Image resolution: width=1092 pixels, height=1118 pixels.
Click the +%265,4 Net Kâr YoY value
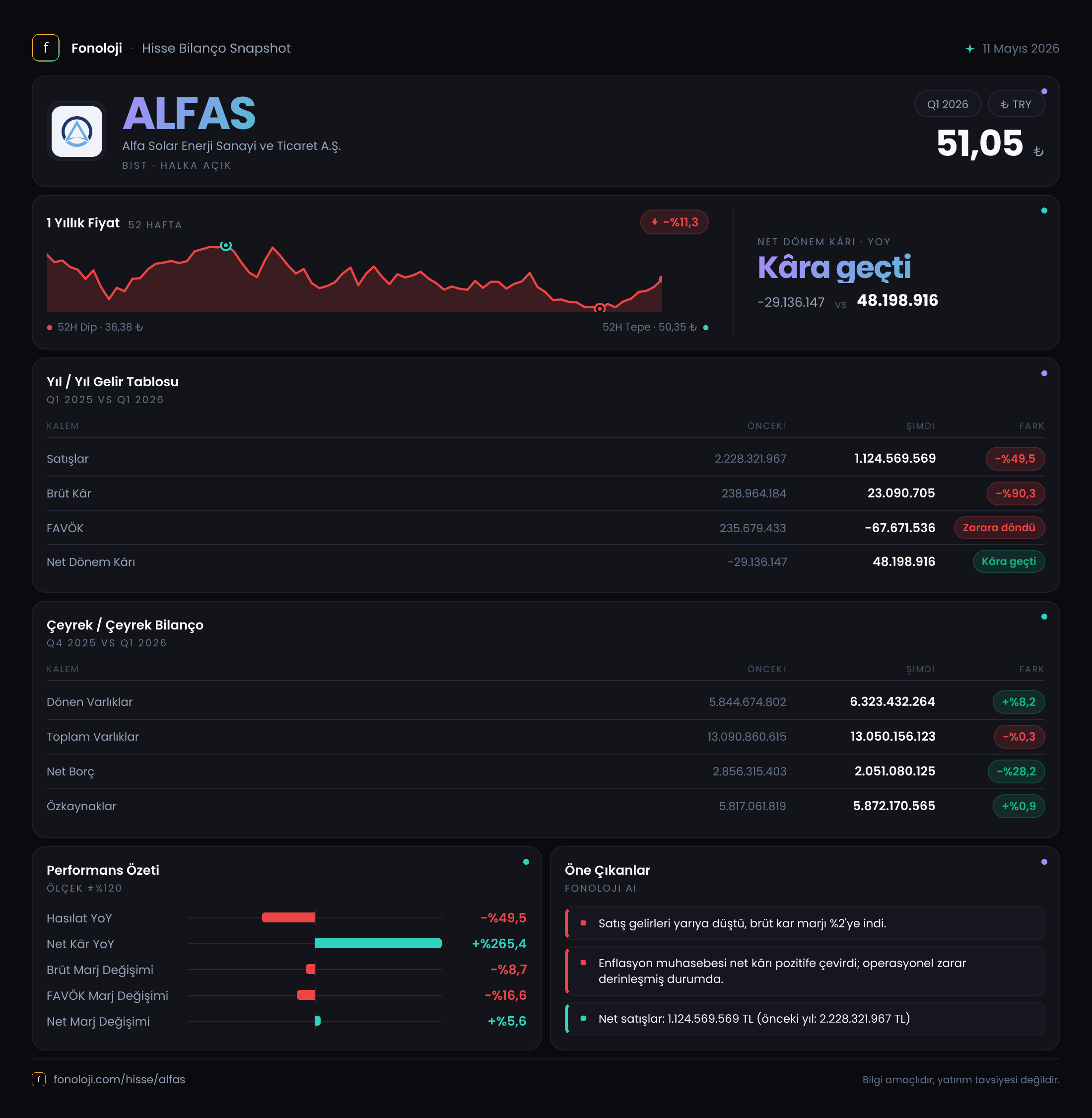[x=499, y=944]
